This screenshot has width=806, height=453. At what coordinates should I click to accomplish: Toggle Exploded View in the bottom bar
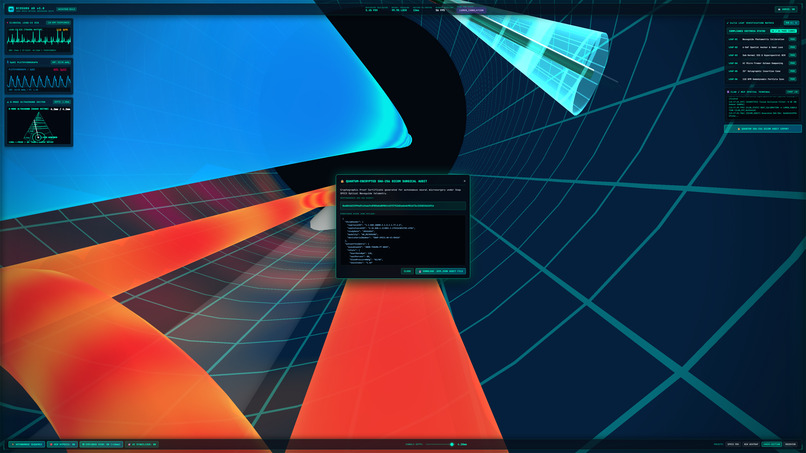101,444
